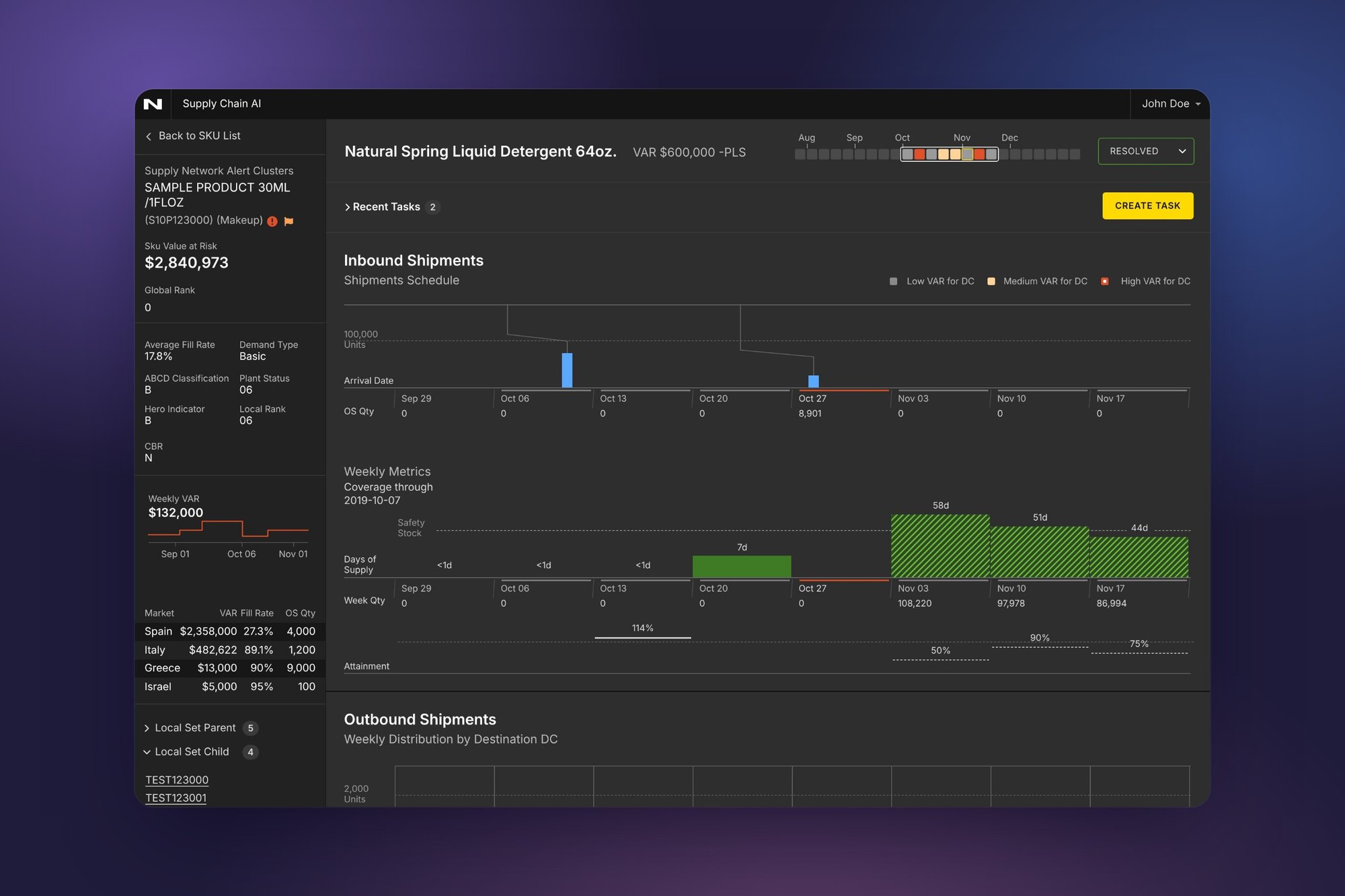Click the Local Set Child count badge 4
Viewport: 1345px width, 896px height.
coord(250,752)
